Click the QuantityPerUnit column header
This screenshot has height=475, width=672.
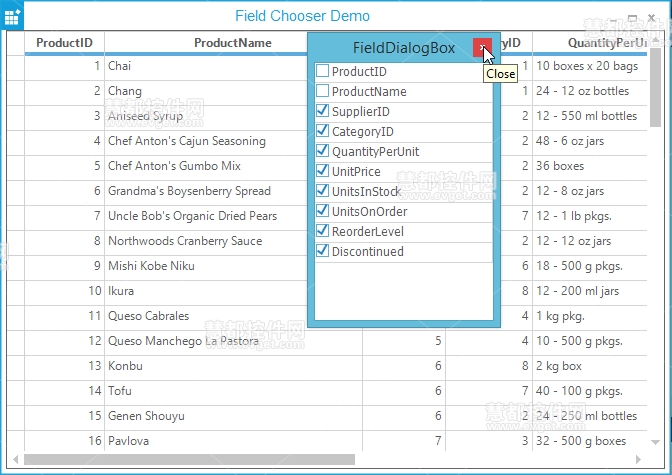[x=590, y=43]
